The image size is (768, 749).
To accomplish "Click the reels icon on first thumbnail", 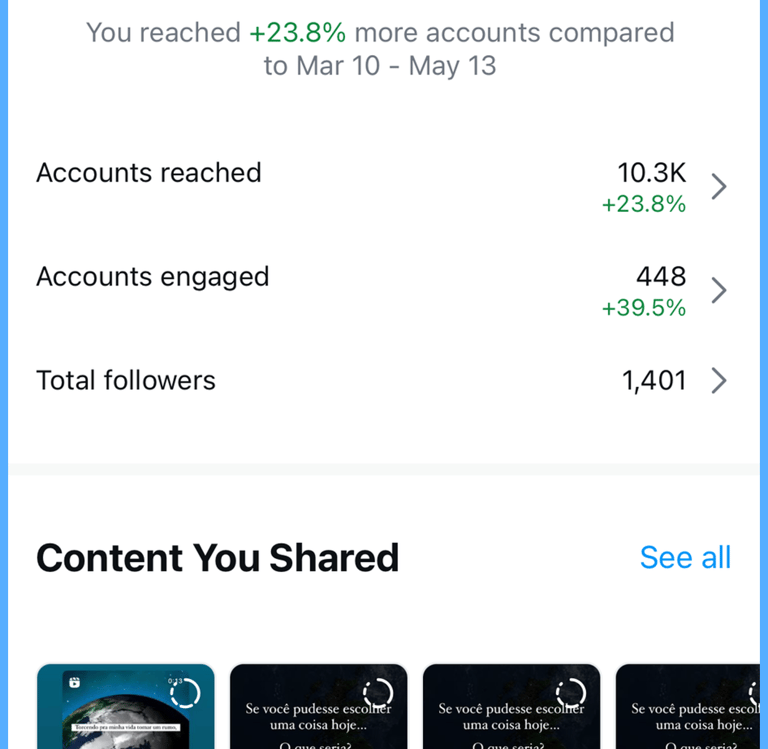I will (73, 682).
